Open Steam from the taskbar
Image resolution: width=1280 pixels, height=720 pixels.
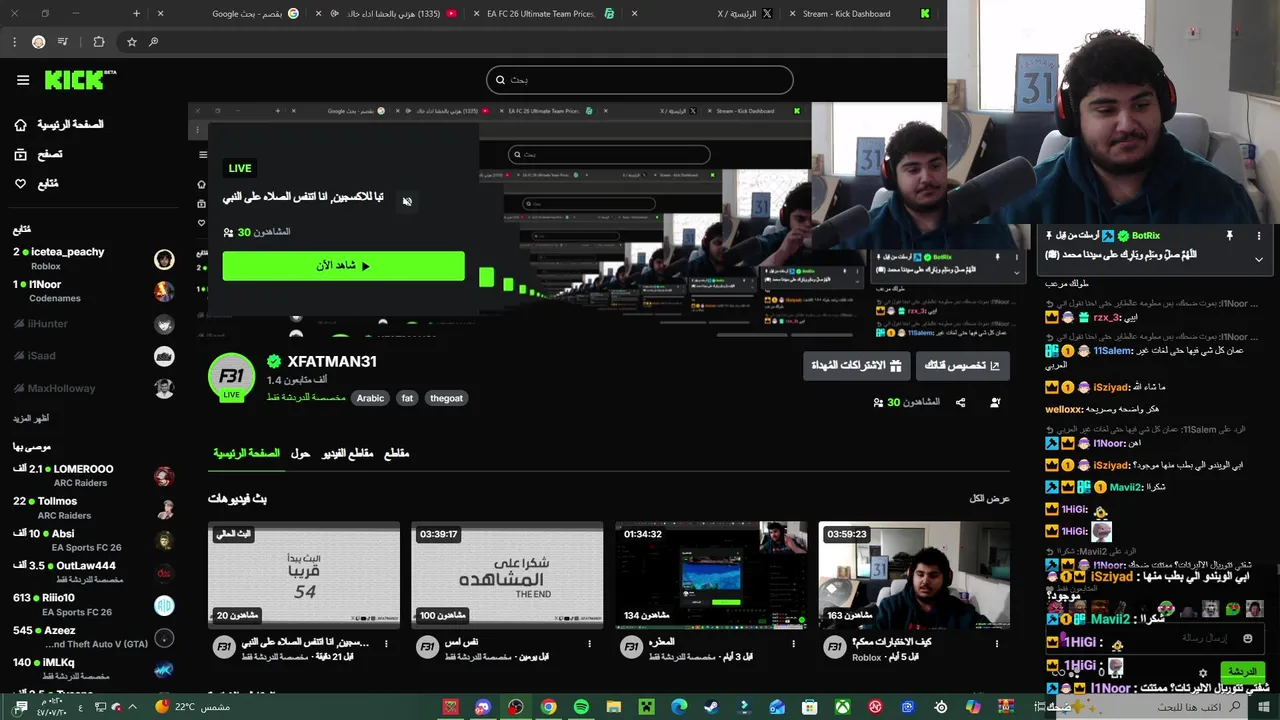point(711,707)
